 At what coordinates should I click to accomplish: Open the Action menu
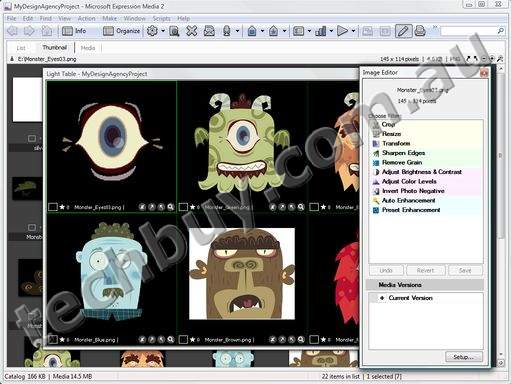tap(86, 18)
